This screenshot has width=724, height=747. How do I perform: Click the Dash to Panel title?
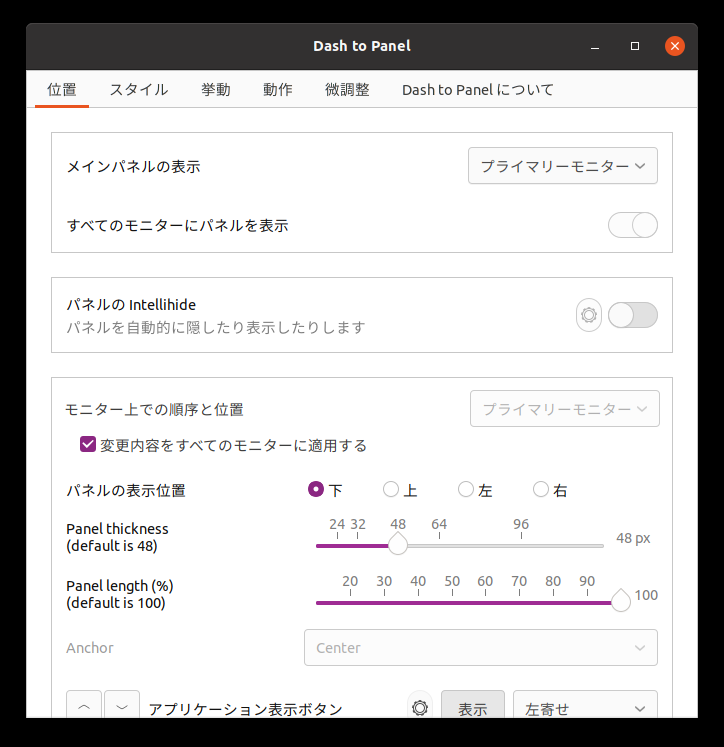[x=362, y=46]
